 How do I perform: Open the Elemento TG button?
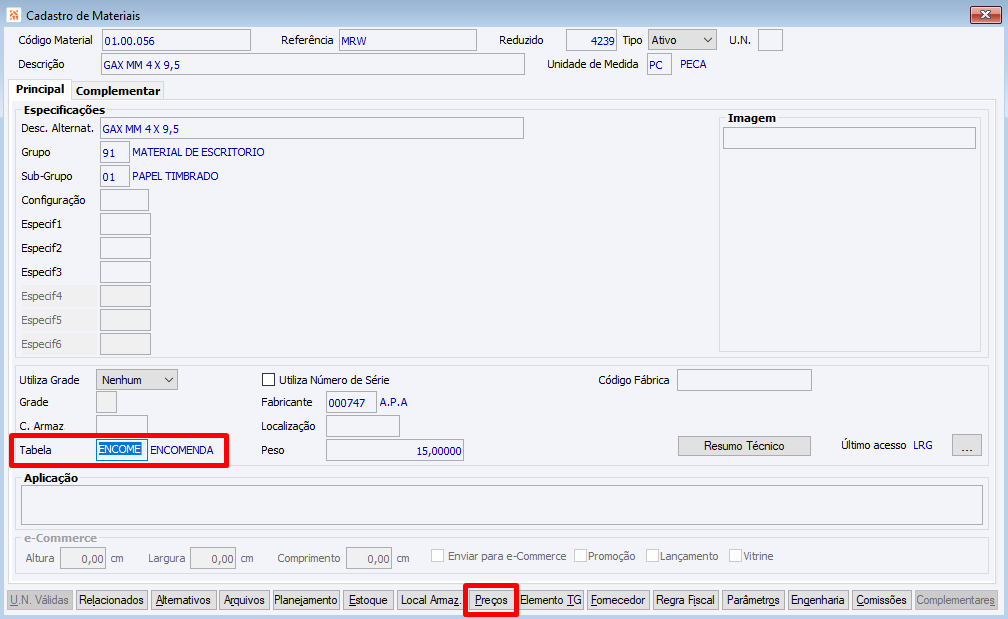(551, 600)
